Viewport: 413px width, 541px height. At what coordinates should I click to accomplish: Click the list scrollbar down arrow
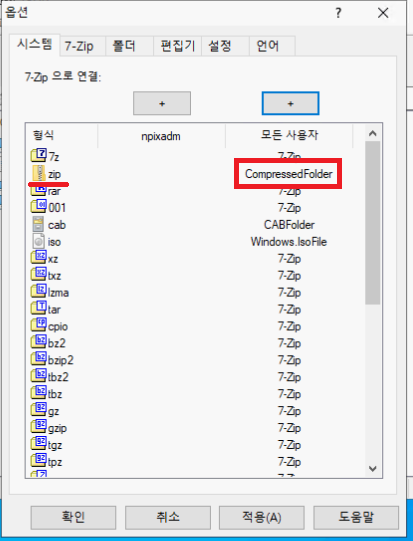click(x=373, y=469)
